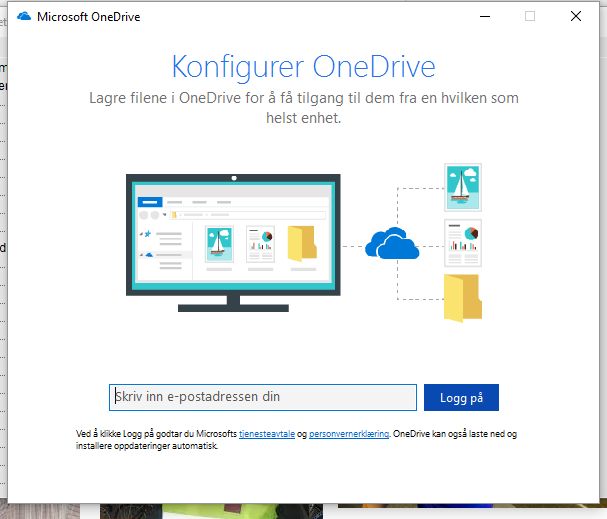Click the 'Lagre filene i OneDrive' subtitle text

[304, 108]
